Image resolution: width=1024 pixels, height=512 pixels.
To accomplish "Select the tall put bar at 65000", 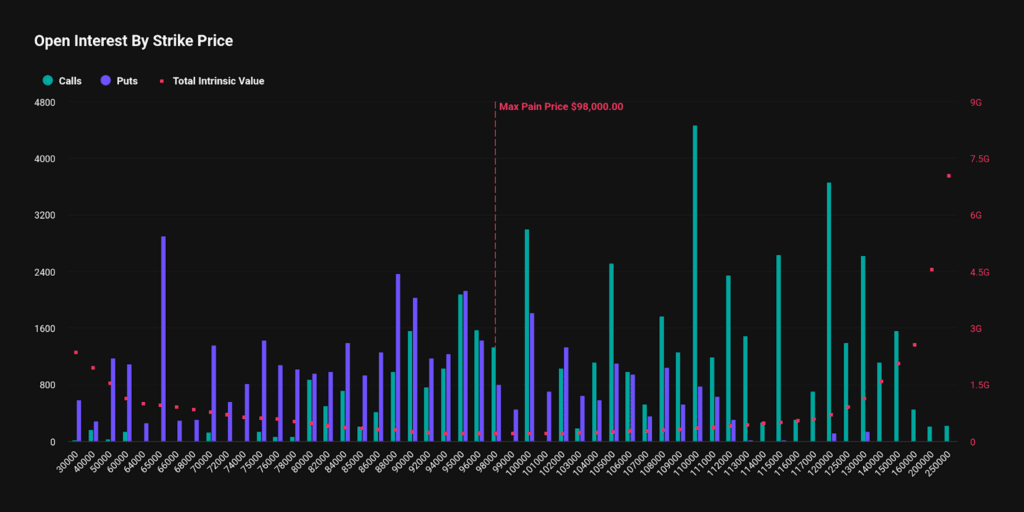I will point(163,339).
